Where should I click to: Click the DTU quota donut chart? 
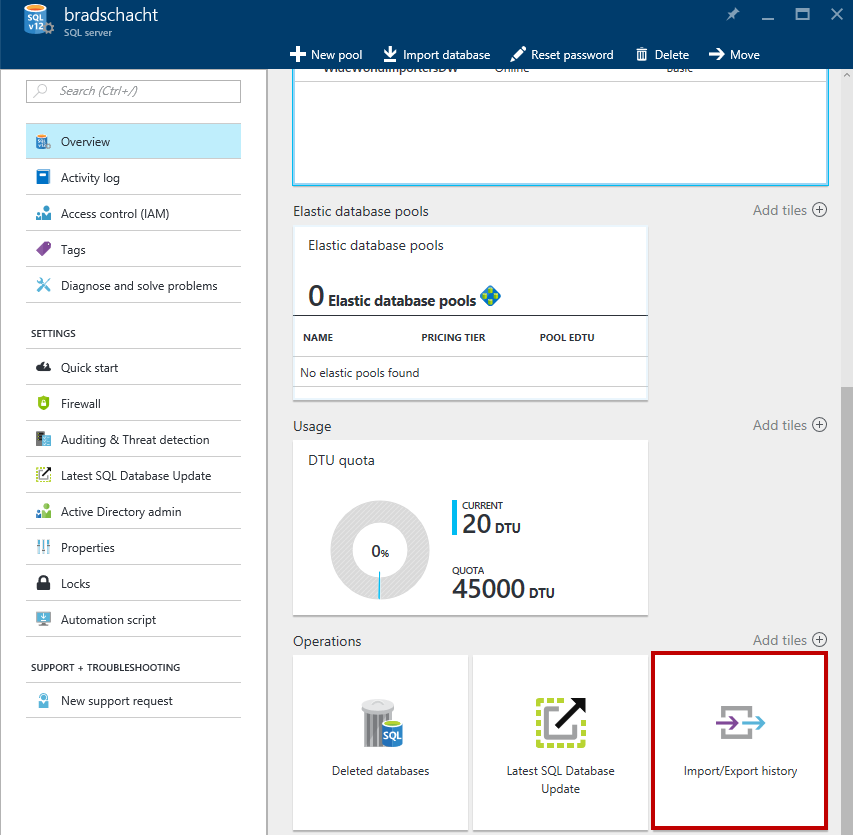click(x=380, y=550)
